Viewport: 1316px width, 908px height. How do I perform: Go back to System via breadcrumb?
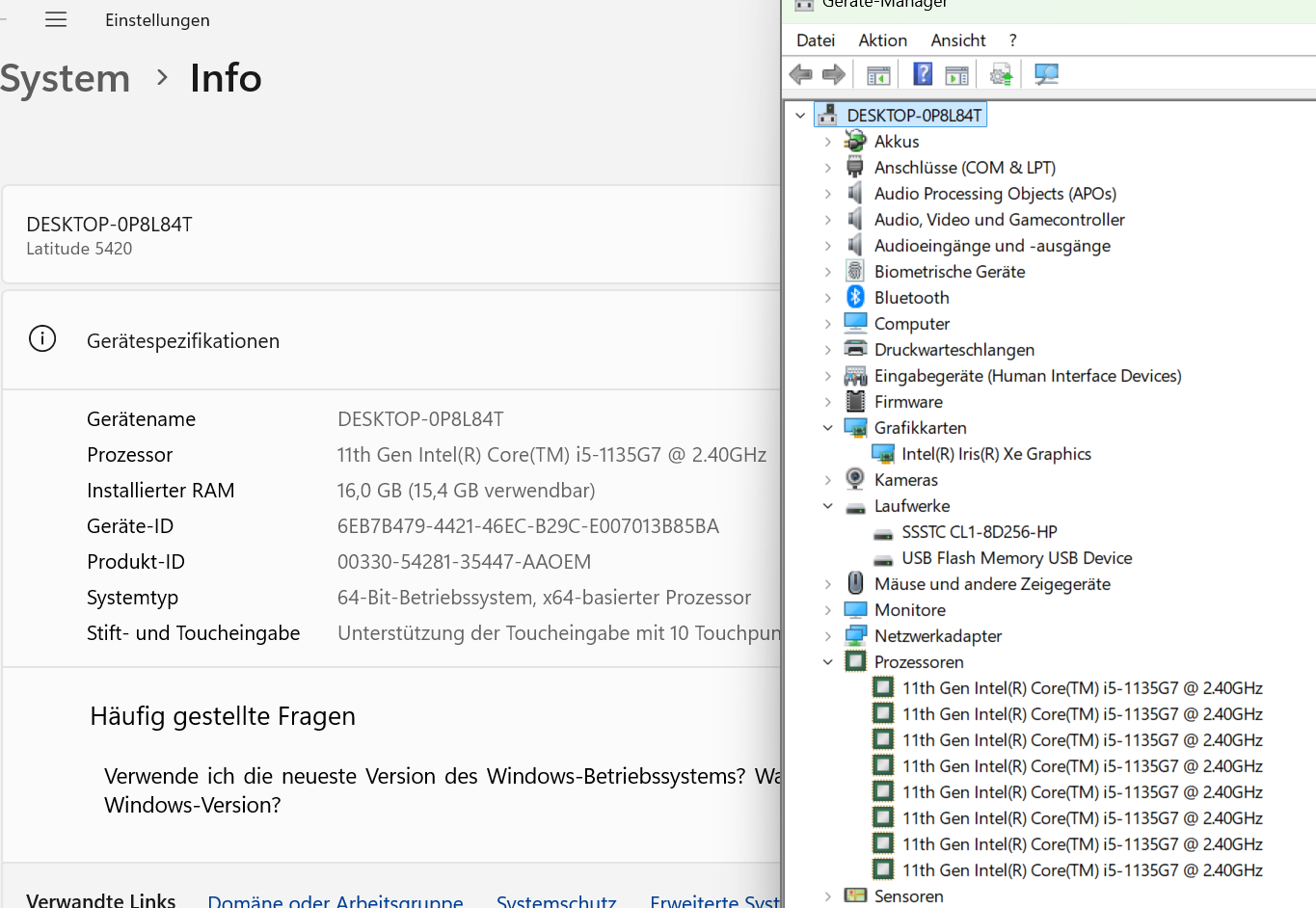click(x=65, y=78)
